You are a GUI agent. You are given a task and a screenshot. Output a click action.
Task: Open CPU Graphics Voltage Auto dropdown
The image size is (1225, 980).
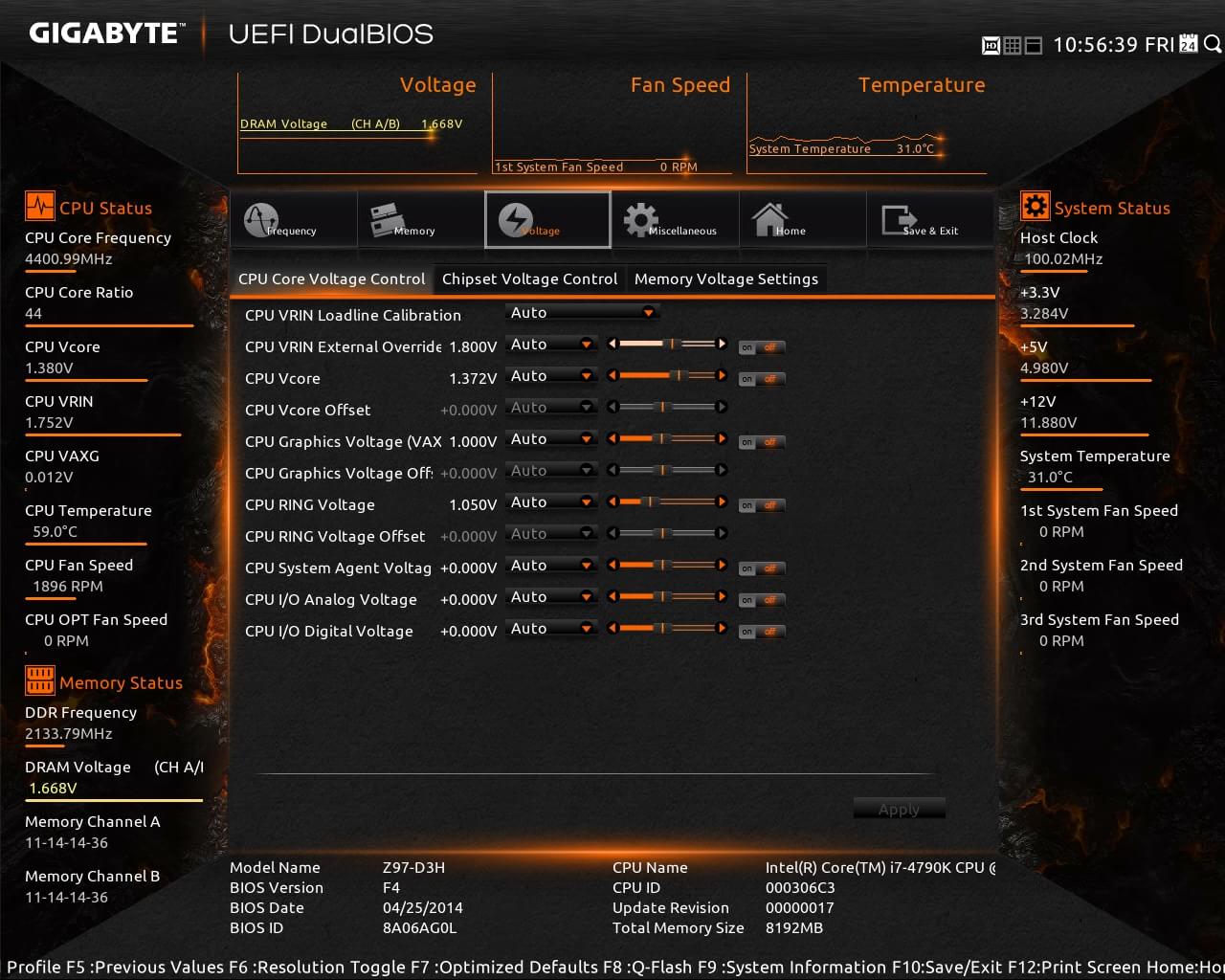click(x=551, y=439)
